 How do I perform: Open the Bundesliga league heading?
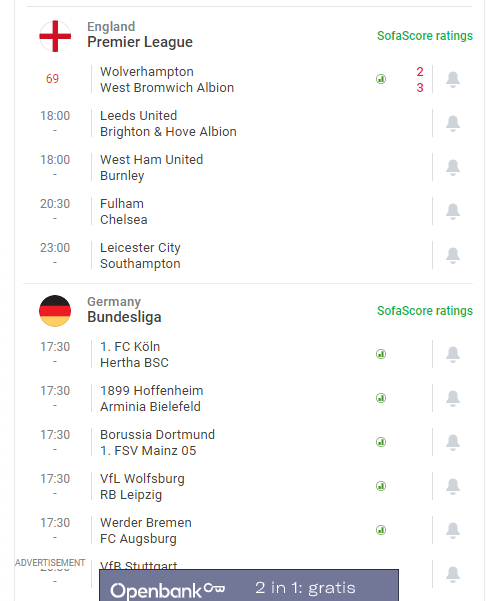pyautogui.click(x=124, y=317)
